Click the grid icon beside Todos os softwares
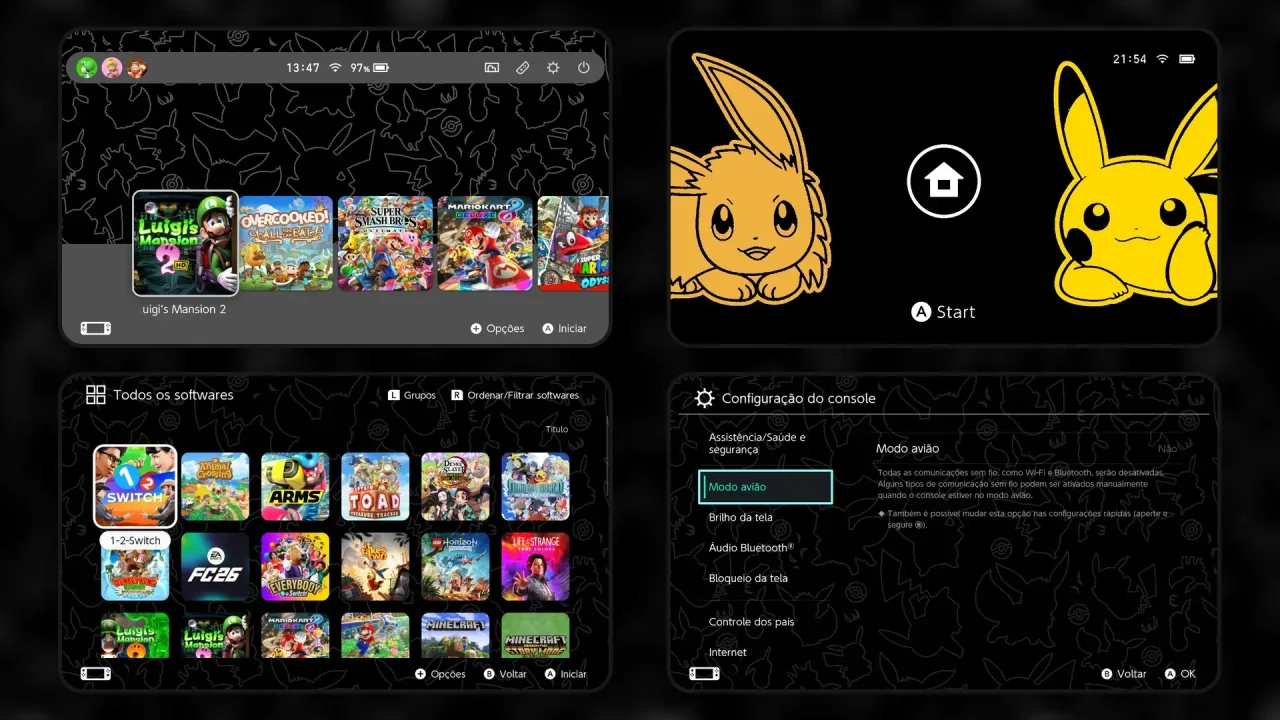The width and height of the screenshot is (1280, 720). click(x=96, y=395)
